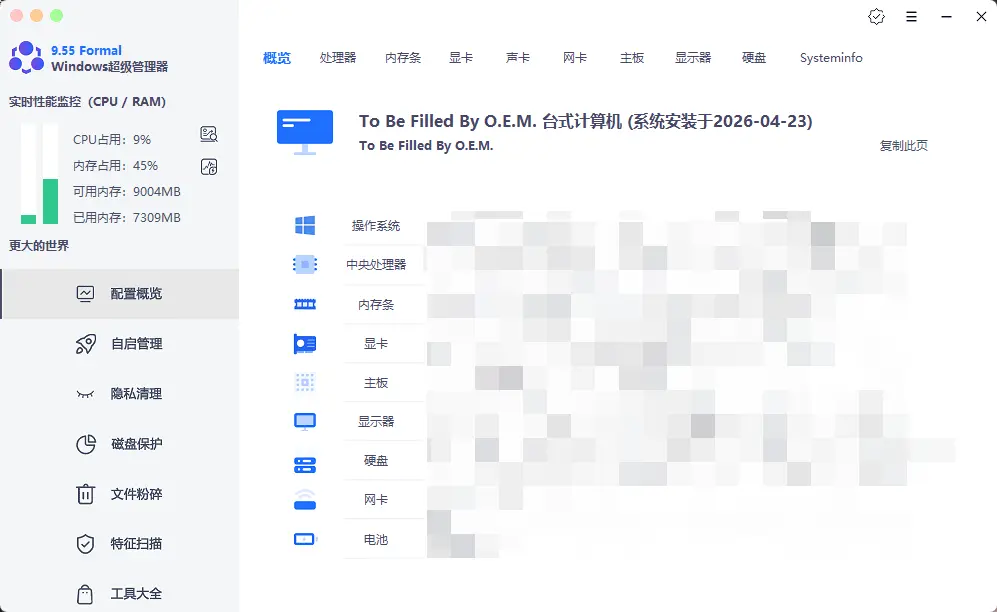Click the 显示器 row label in overview list
The height and width of the screenshot is (612, 997).
point(376,421)
